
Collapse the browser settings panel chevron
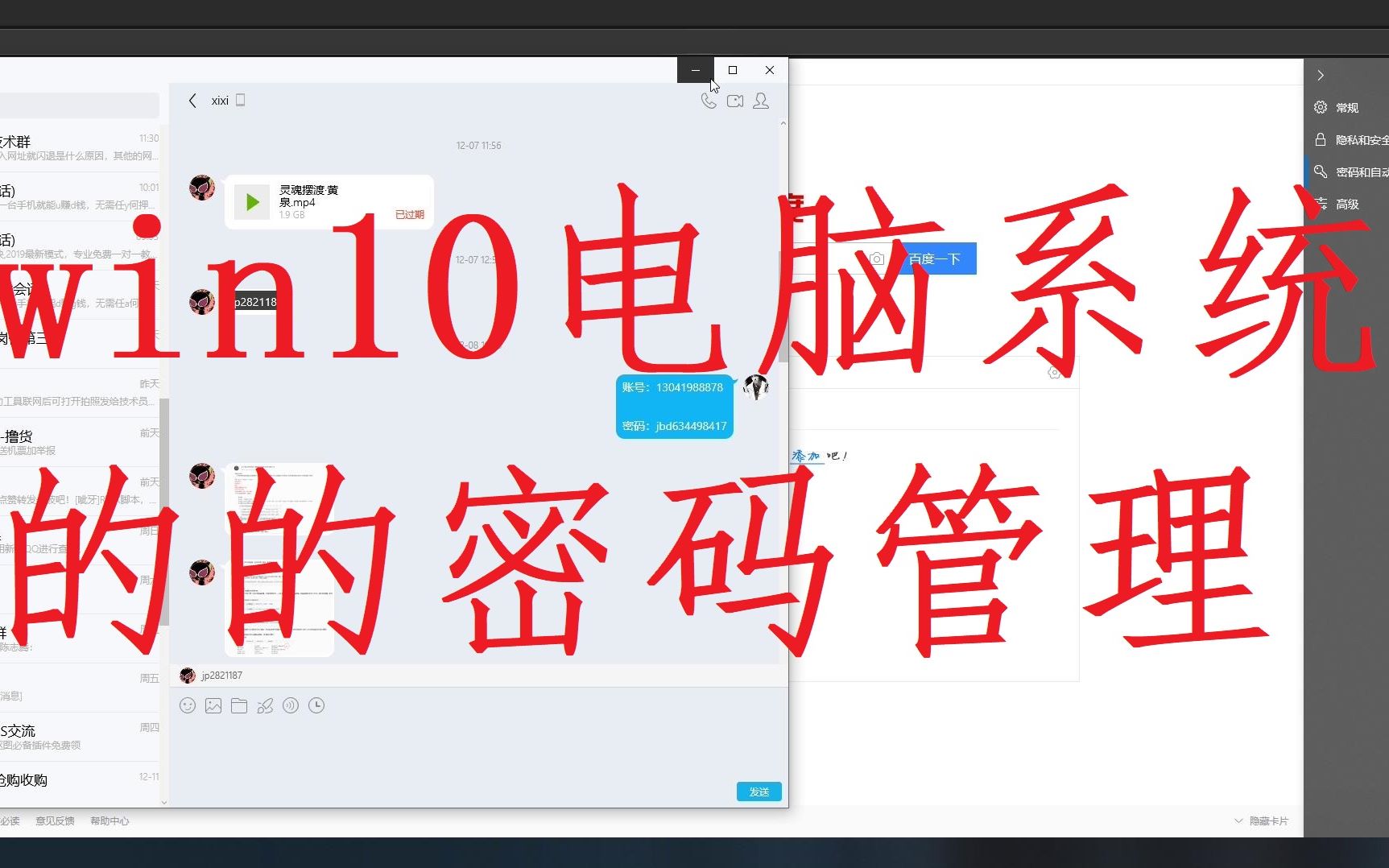(x=1321, y=75)
